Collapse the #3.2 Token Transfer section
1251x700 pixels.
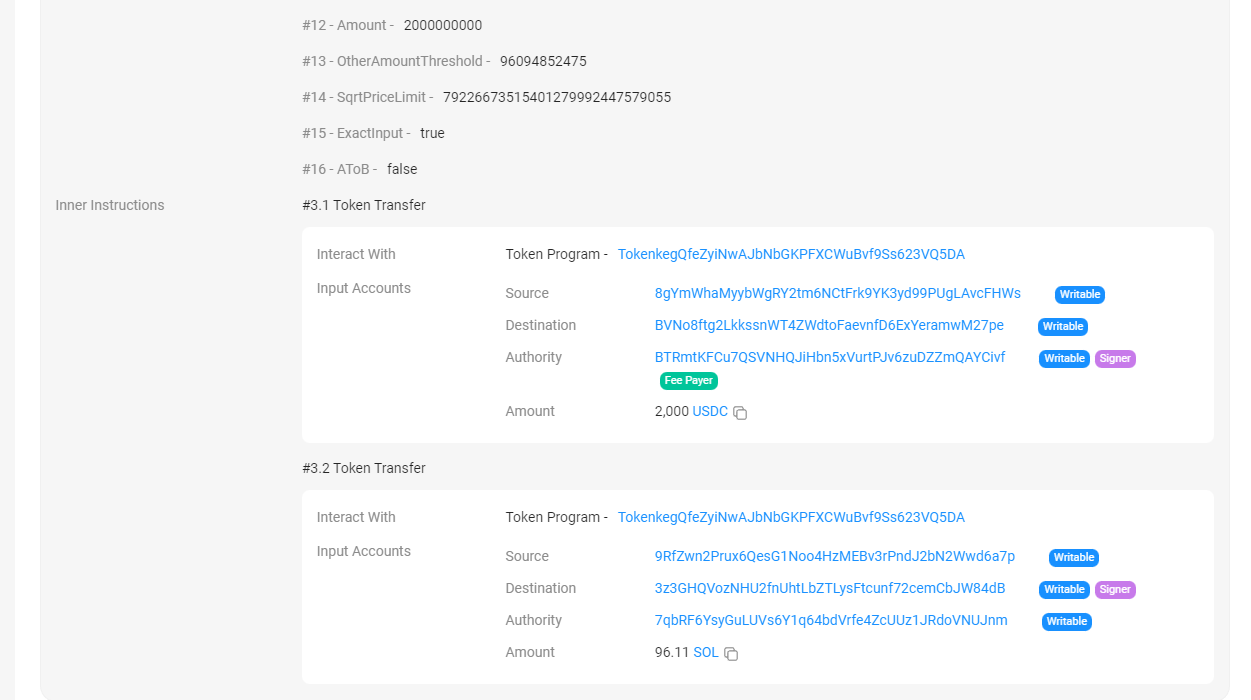(363, 468)
